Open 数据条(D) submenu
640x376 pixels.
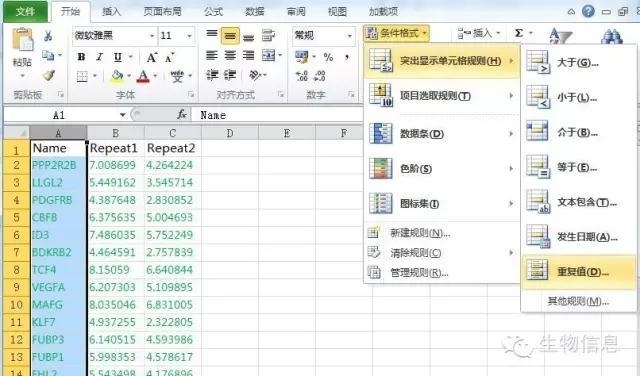coord(442,133)
